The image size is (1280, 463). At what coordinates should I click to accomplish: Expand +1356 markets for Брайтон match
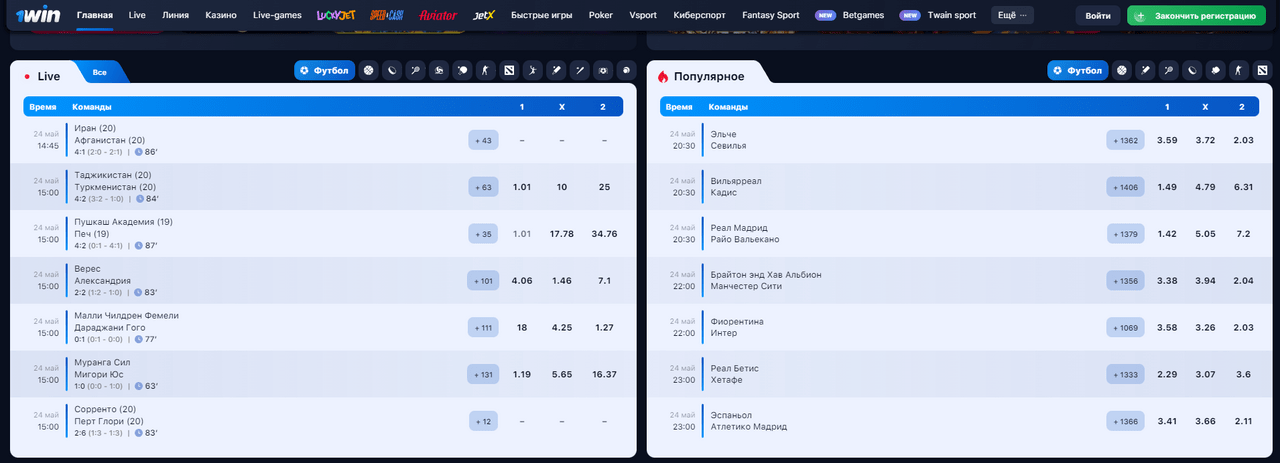(x=1125, y=281)
